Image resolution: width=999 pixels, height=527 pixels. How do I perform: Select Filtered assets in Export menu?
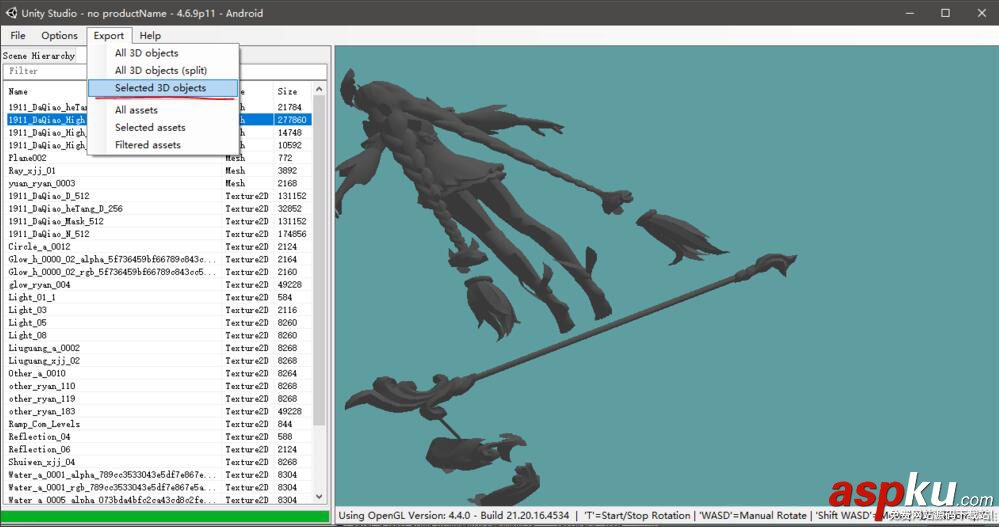[147, 145]
